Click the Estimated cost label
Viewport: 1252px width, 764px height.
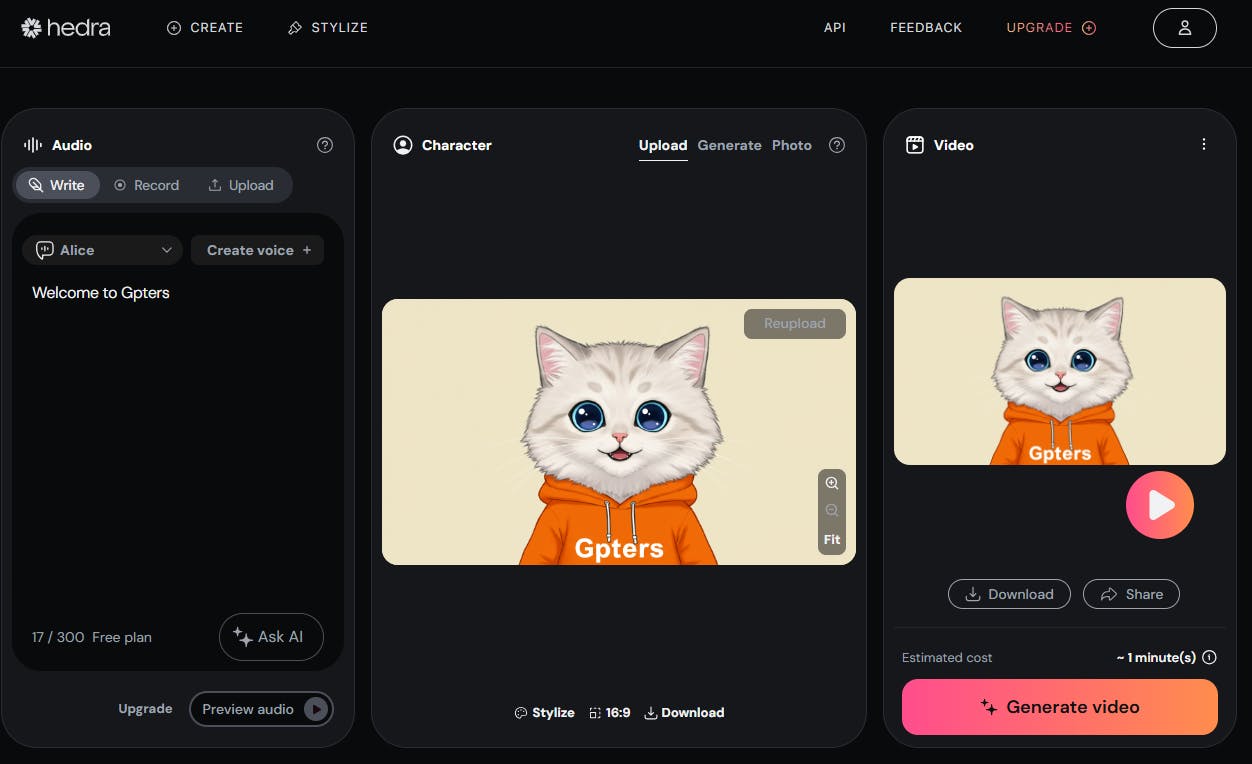coord(947,658)
